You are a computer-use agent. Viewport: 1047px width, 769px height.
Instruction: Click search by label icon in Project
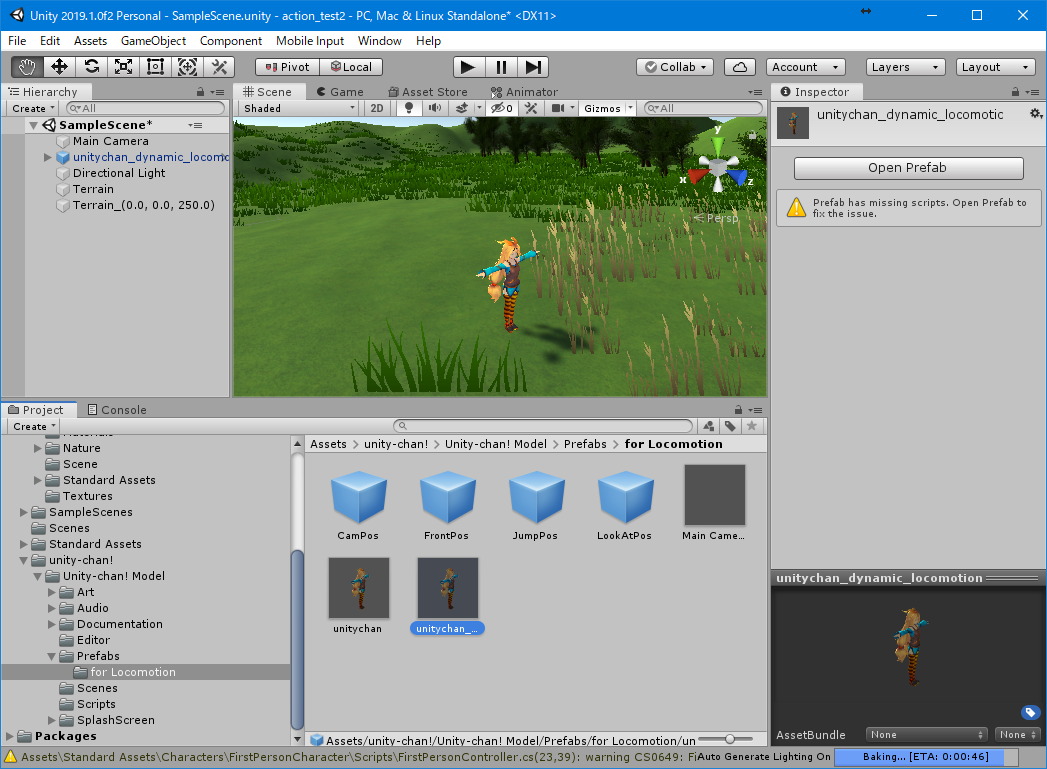(730, 426)
